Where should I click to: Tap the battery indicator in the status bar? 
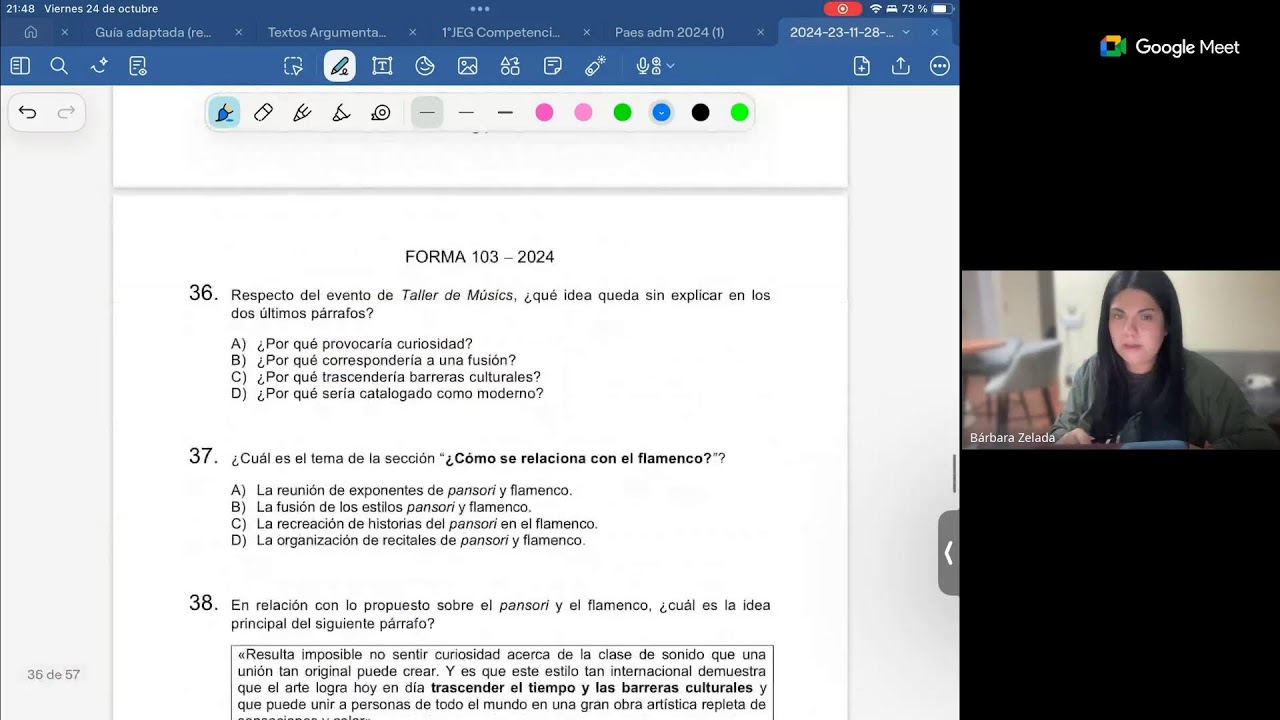[x=942, y=9]
